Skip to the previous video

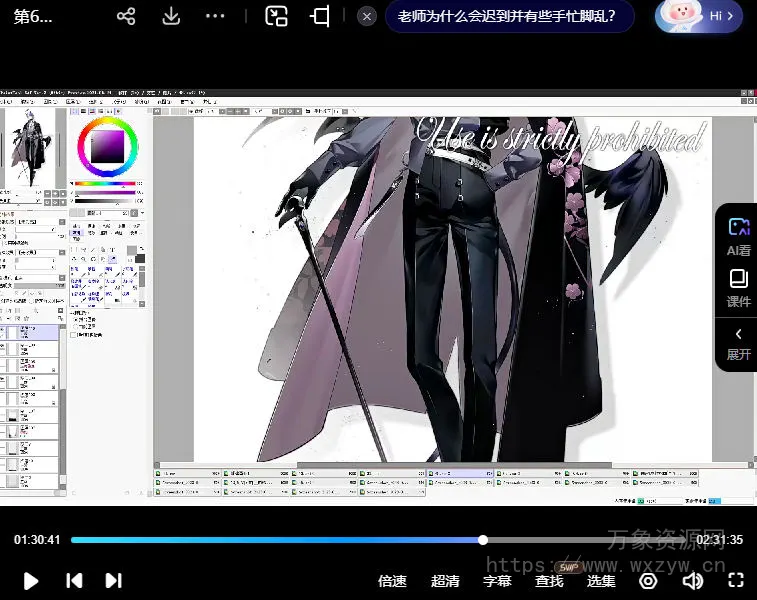click(73, 580)
